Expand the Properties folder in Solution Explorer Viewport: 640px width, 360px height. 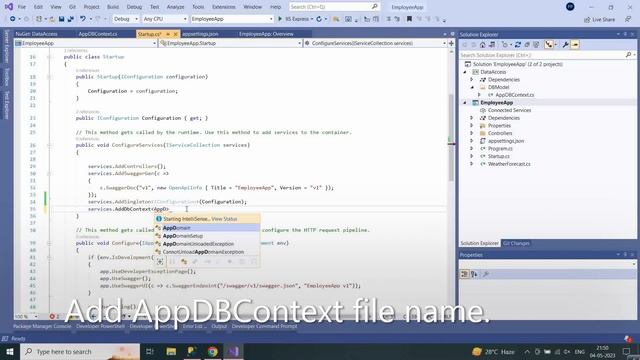click(472, 126)
